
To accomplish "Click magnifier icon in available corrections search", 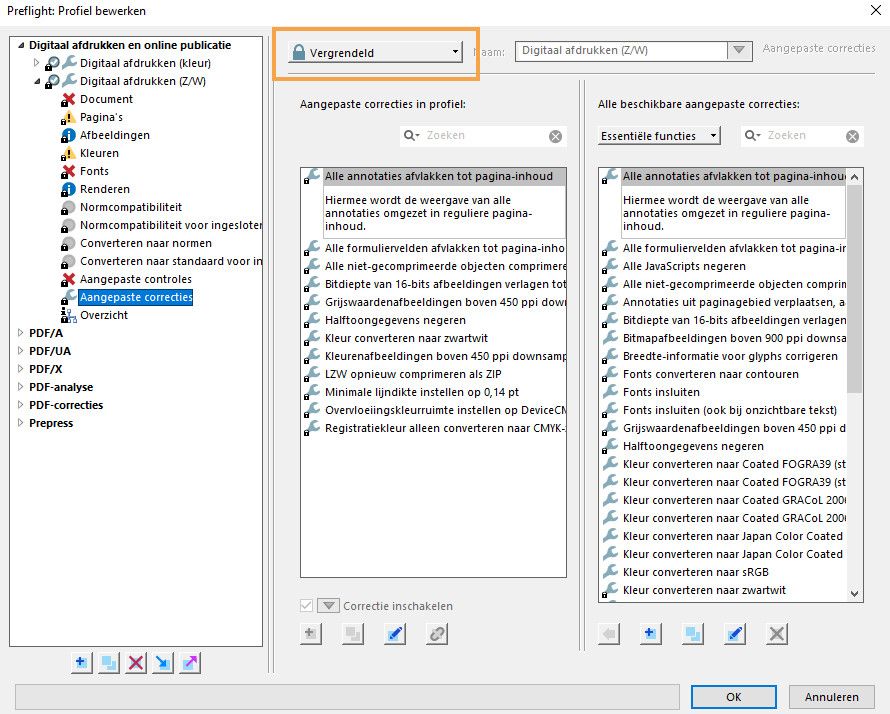I will coord(752,136).
